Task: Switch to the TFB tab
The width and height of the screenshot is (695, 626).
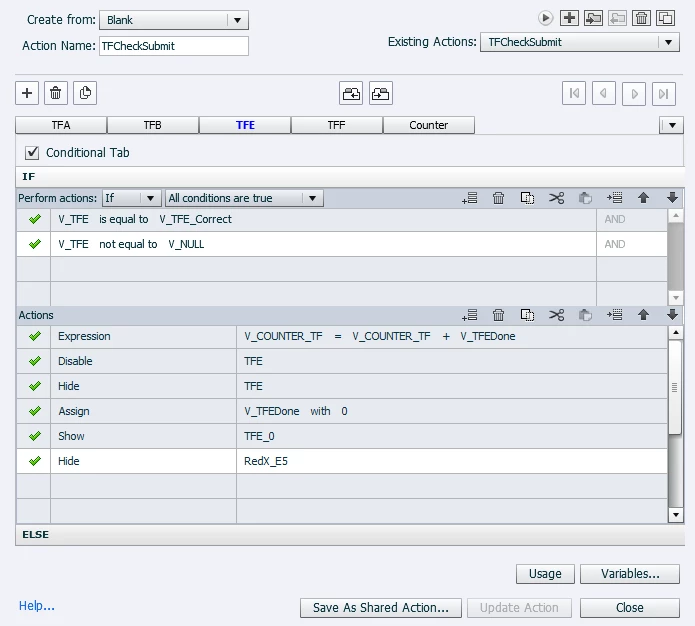Action: [x=152, y=125]
